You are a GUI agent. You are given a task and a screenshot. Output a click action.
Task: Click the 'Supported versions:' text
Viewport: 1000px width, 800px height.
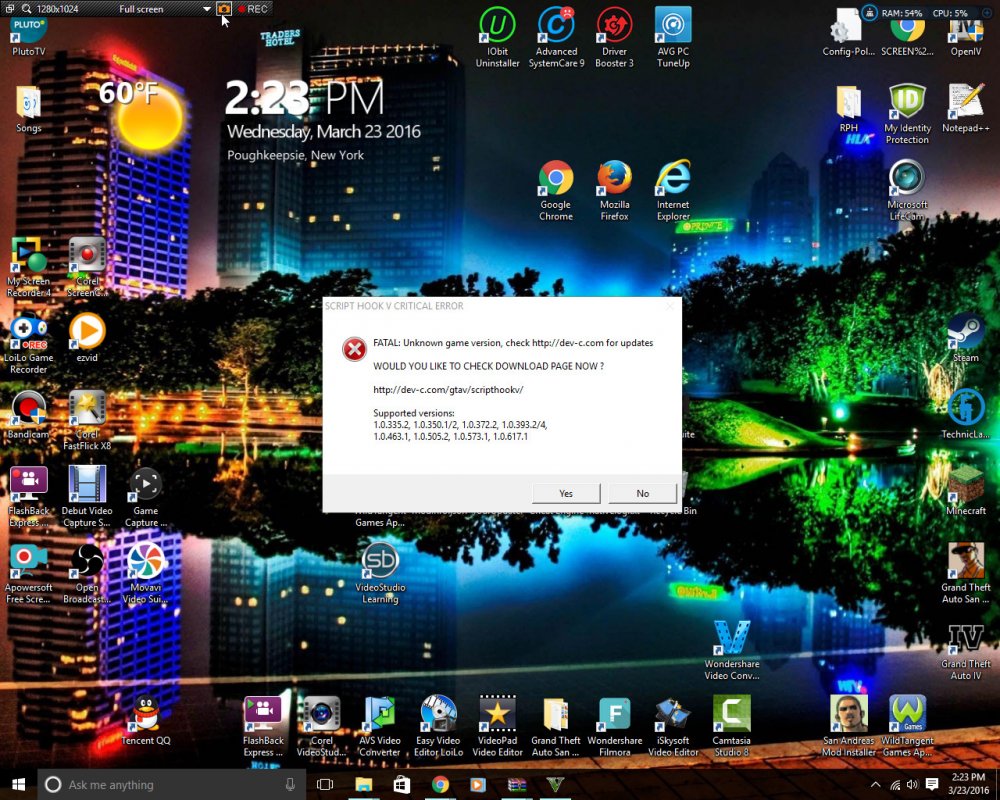pos(413,413)
